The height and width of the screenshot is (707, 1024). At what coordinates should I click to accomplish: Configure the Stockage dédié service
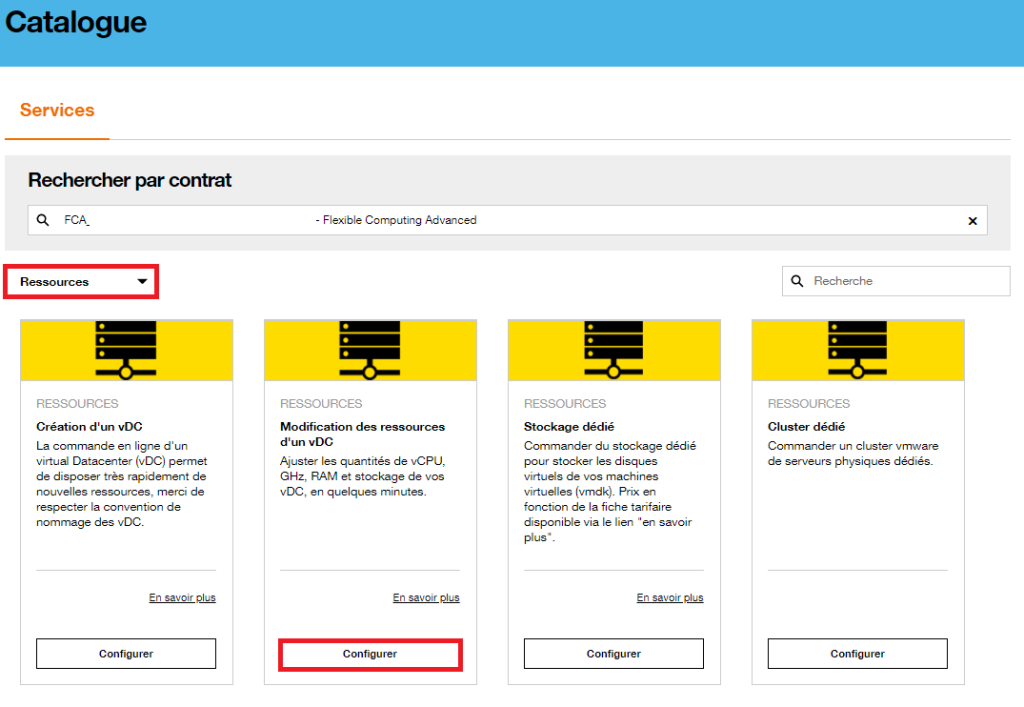(614, 653)
